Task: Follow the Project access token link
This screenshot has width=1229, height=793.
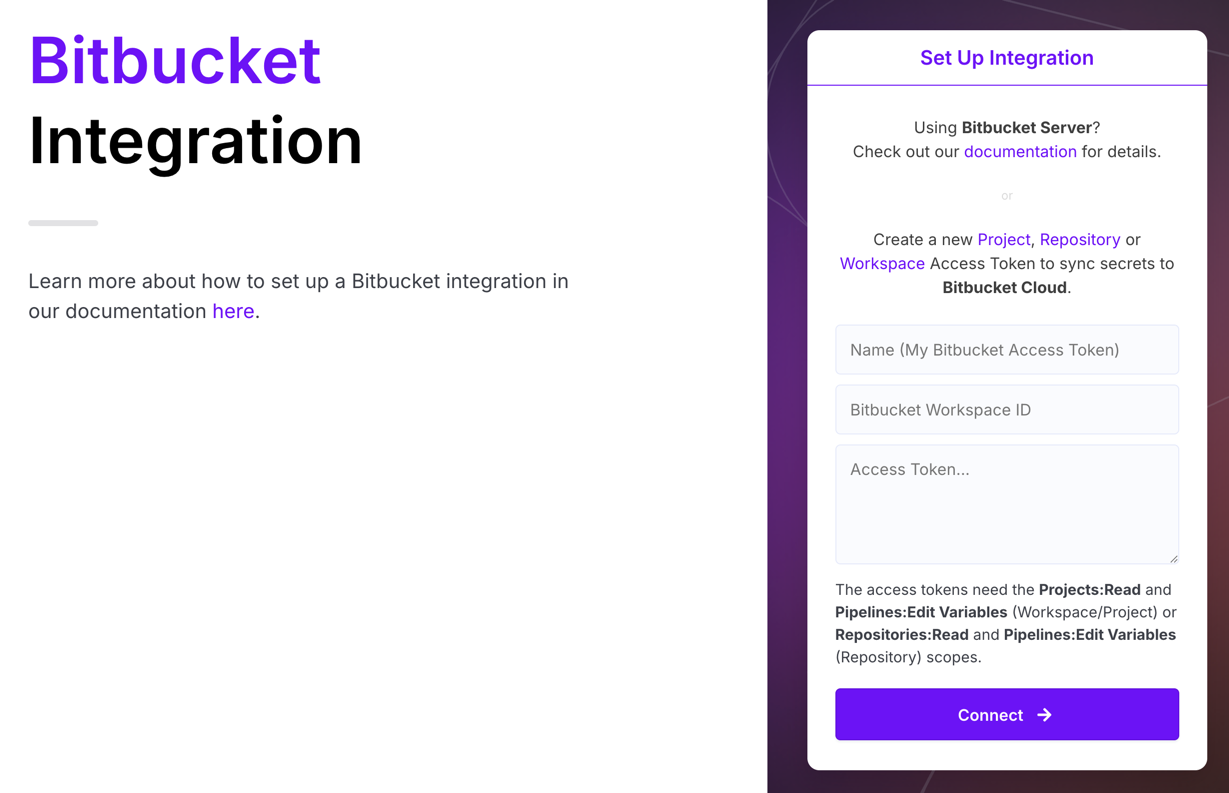Action: coord(1003,240)
